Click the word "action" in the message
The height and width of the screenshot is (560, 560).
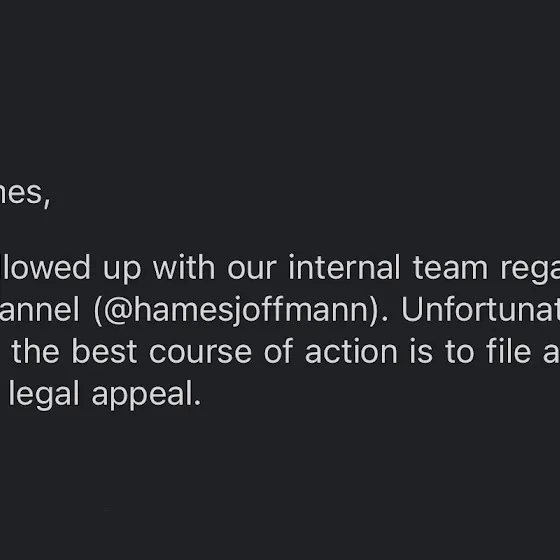pos(351,352)
